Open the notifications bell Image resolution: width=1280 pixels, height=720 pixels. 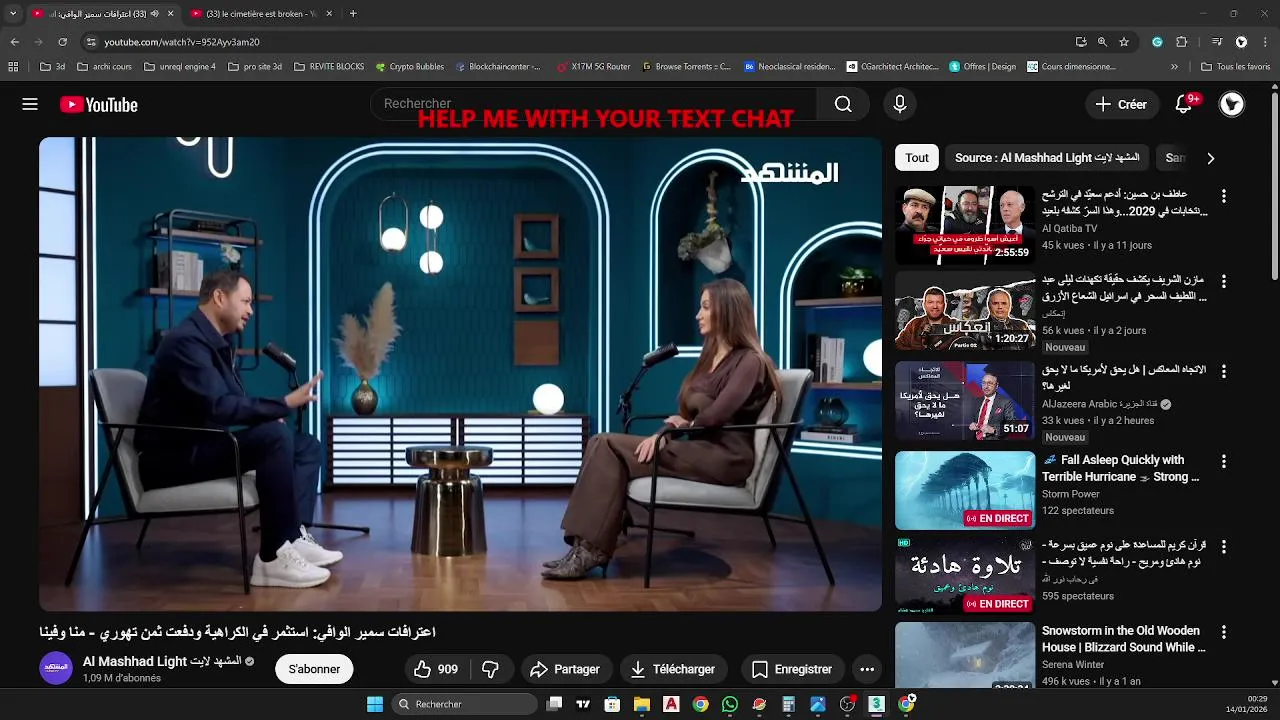(x=1184, y=104)
